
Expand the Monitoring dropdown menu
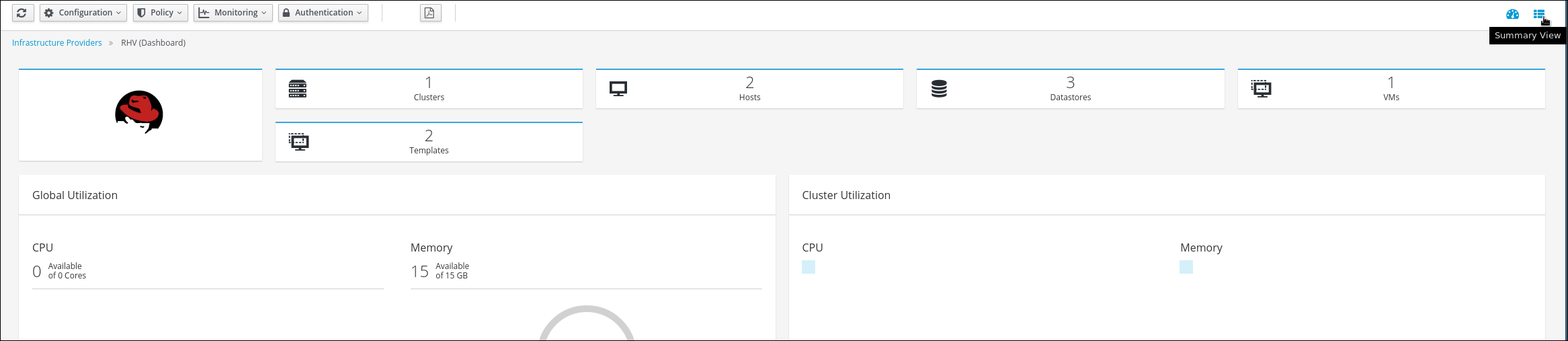(x=233, y=13)
